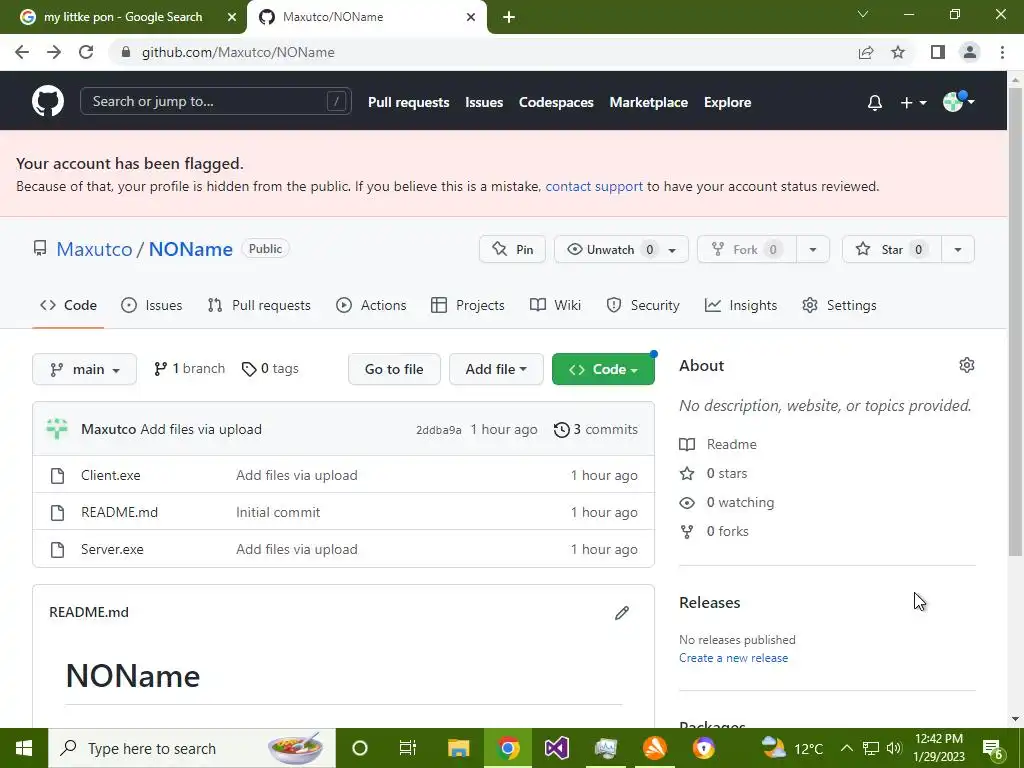View the Insights tab

(x=741, y=305)
